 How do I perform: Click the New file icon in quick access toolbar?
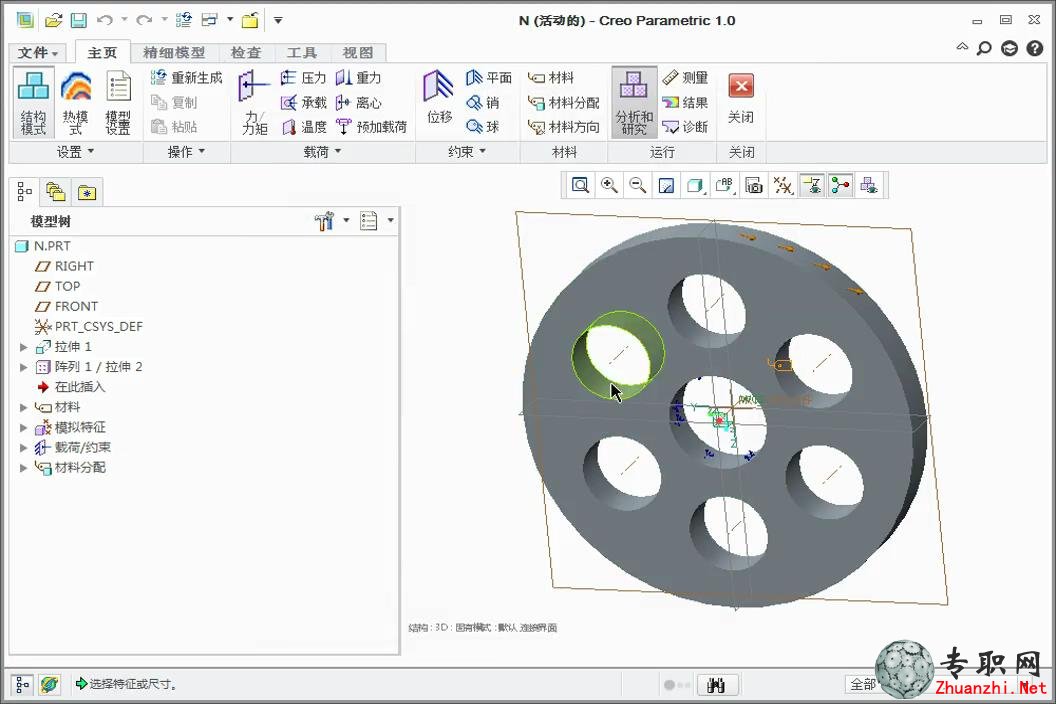pos(25,20)
